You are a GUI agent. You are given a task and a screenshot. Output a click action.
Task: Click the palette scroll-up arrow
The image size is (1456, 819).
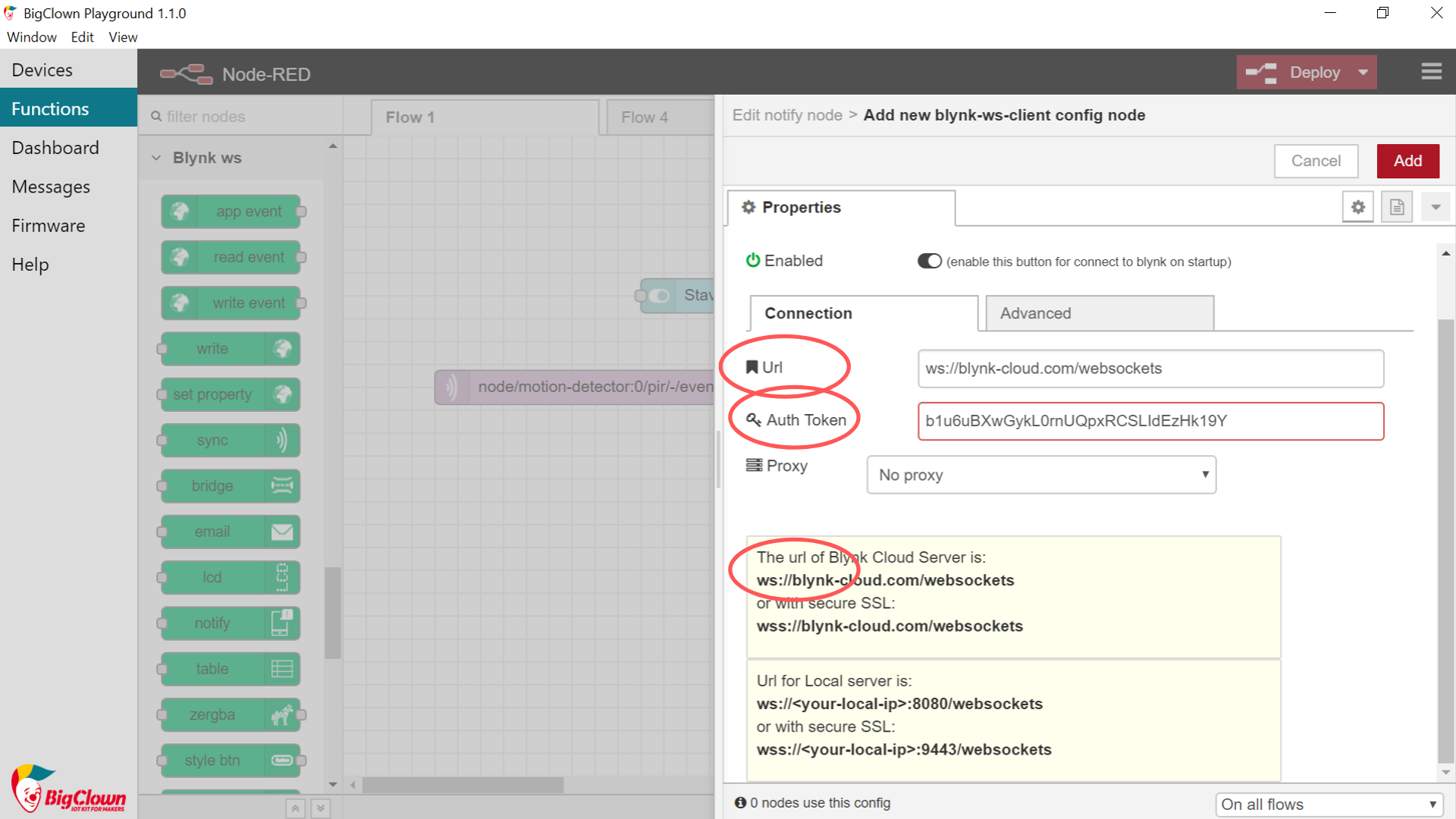coord(333,146)
